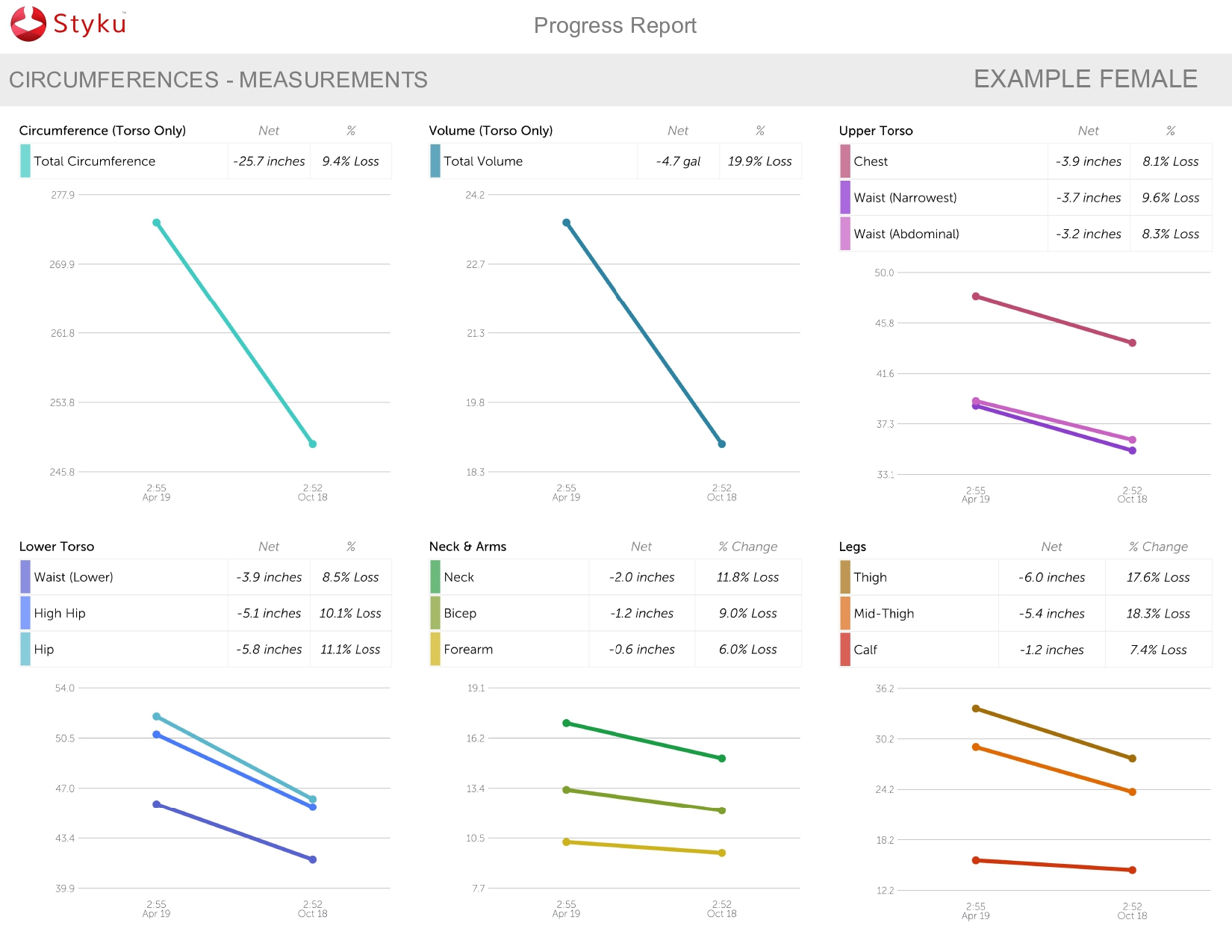Click the "8.1% Loss" cell for Chest

pyautogui.click(x=1171, y=161)
